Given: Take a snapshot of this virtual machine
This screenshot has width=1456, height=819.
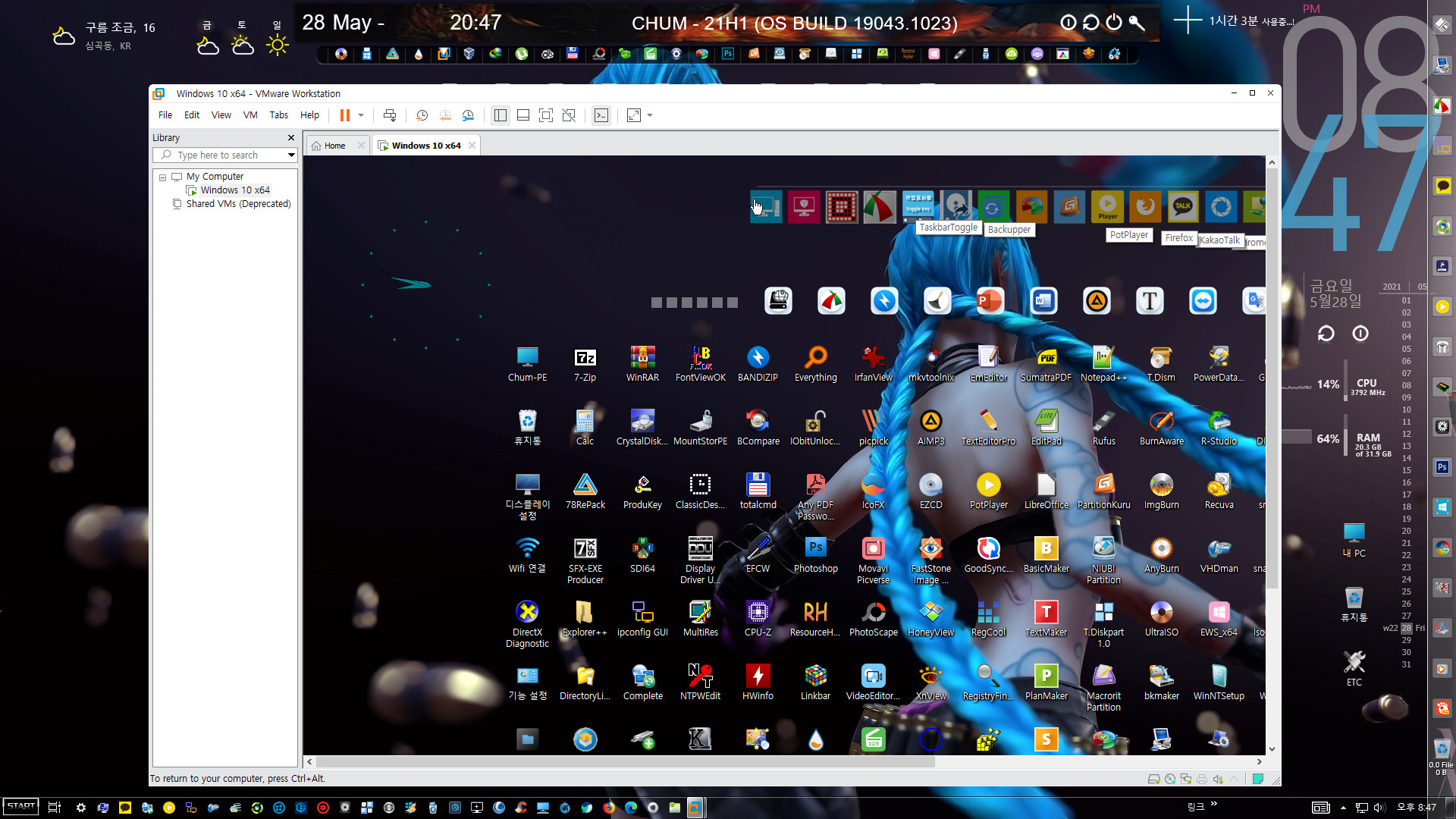Looking at the screenshot, I should pyautogui.click(x=422, y=115).
